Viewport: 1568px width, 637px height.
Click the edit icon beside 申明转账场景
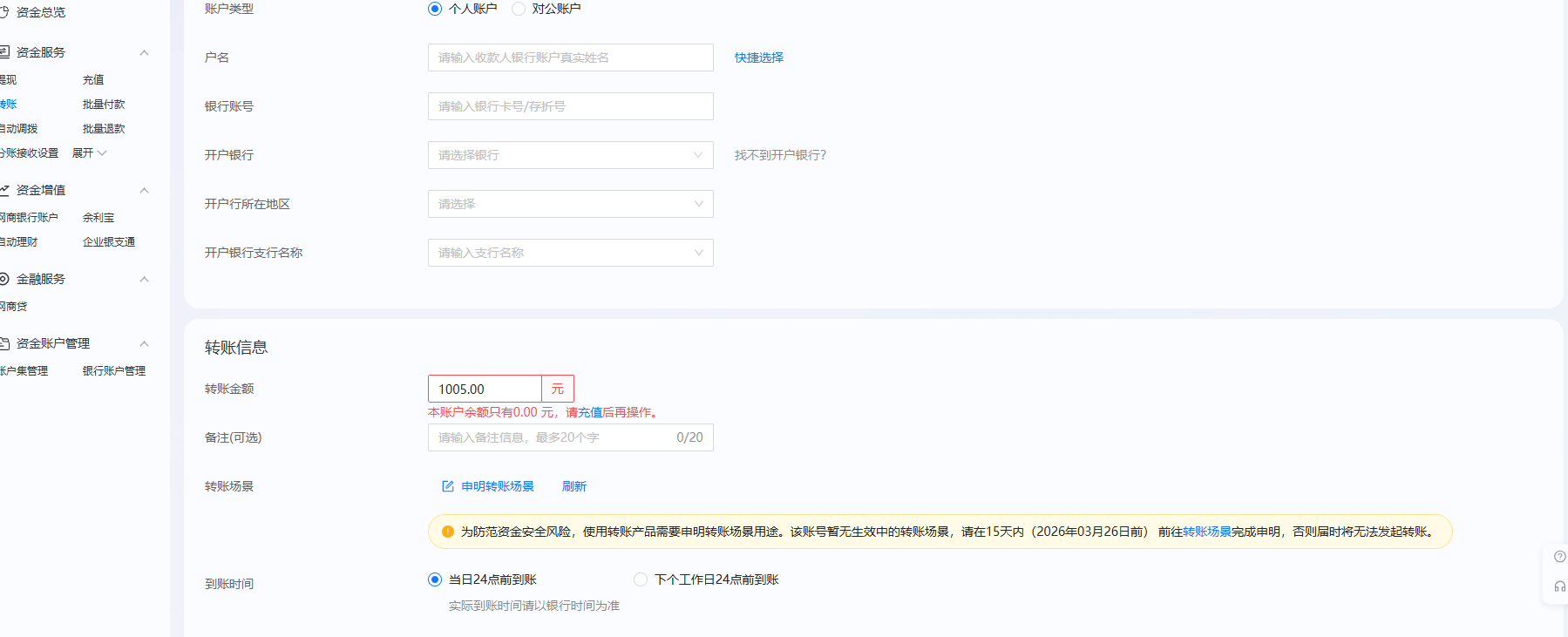(448, 486)
